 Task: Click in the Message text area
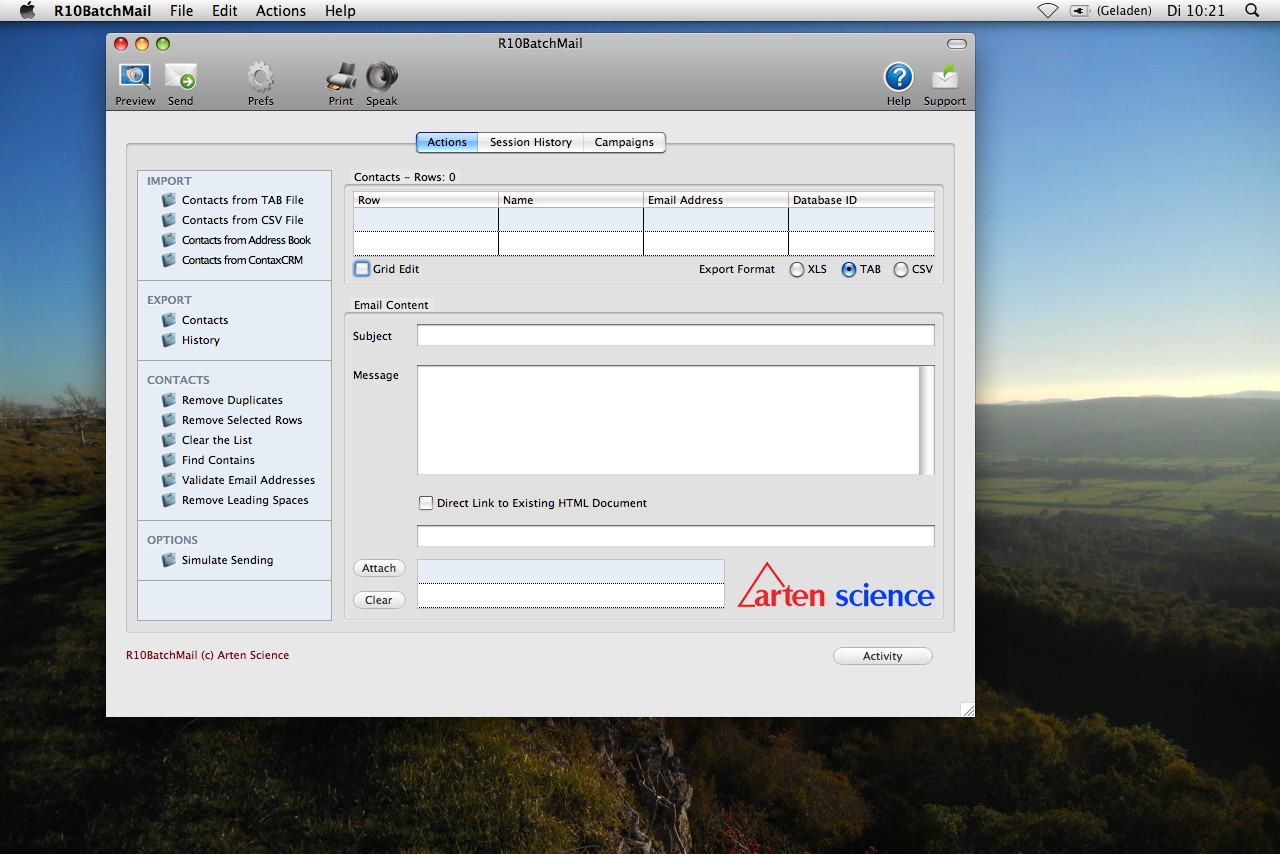click(x=668, y=420)
